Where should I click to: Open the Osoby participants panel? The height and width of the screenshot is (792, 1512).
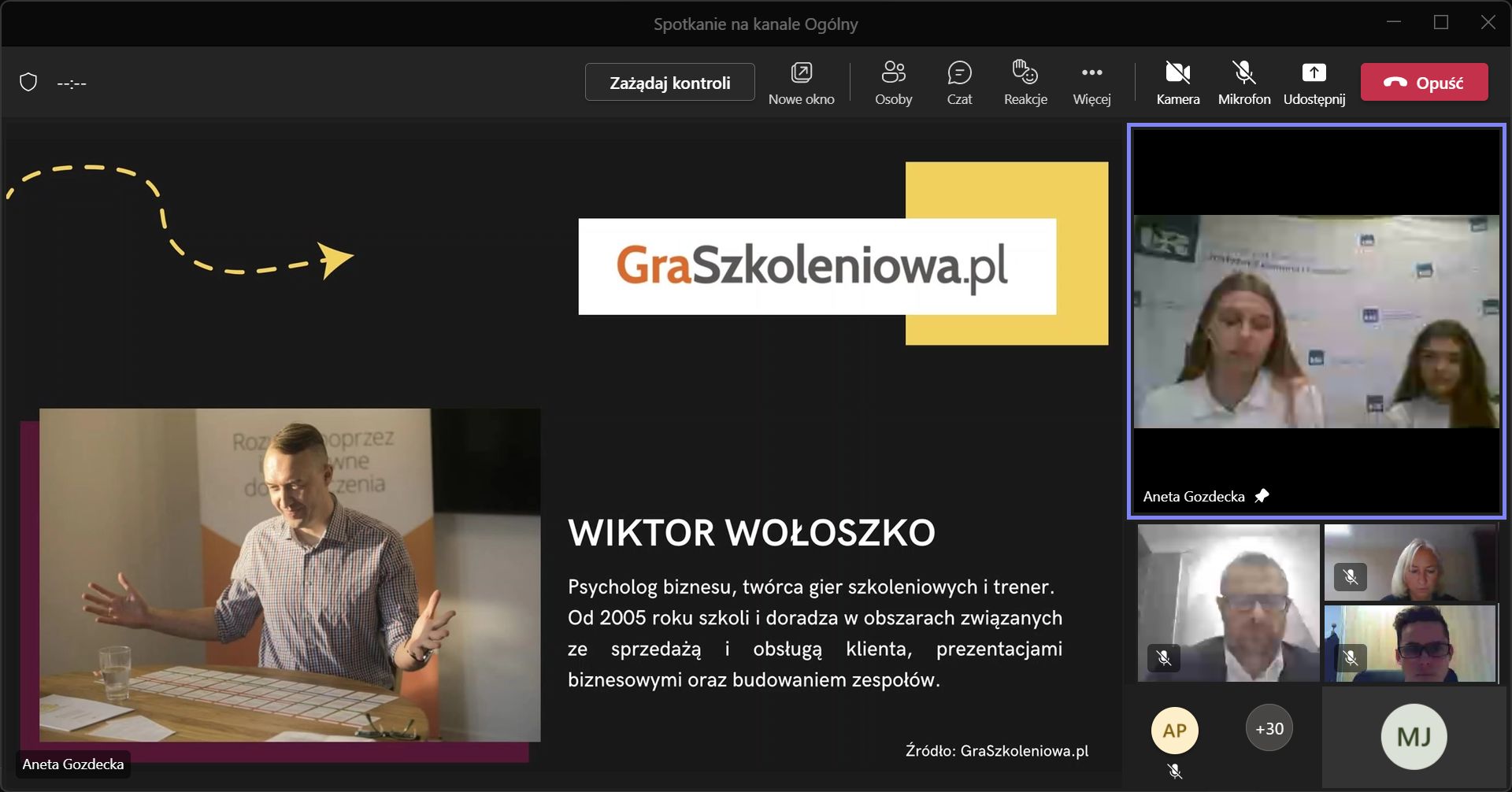[893, 83]
